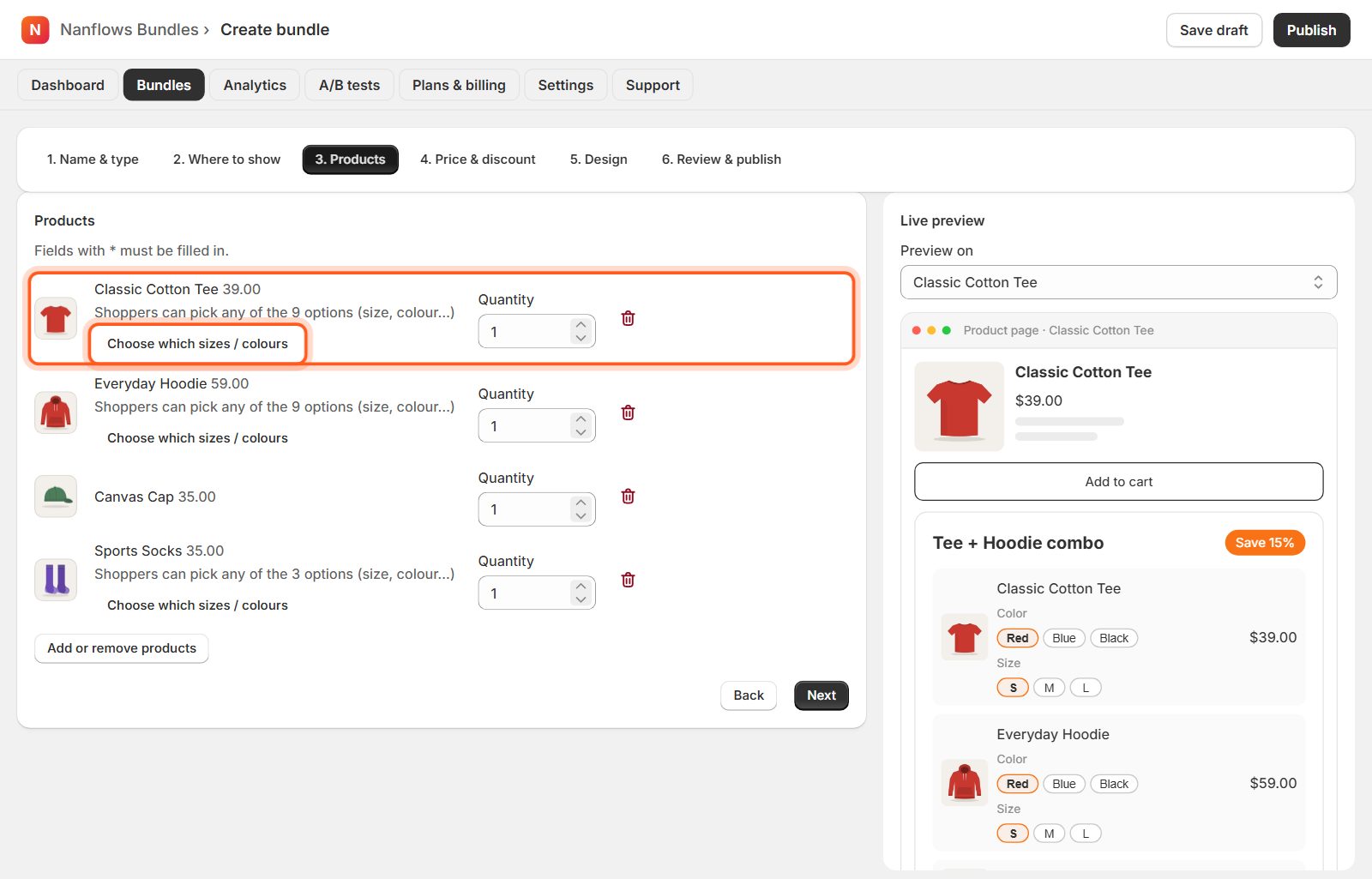Image resolution: width=1372 pixels, height=879 pixels.
Task: Click Add to cart in preview
Action: point(1118,482)
